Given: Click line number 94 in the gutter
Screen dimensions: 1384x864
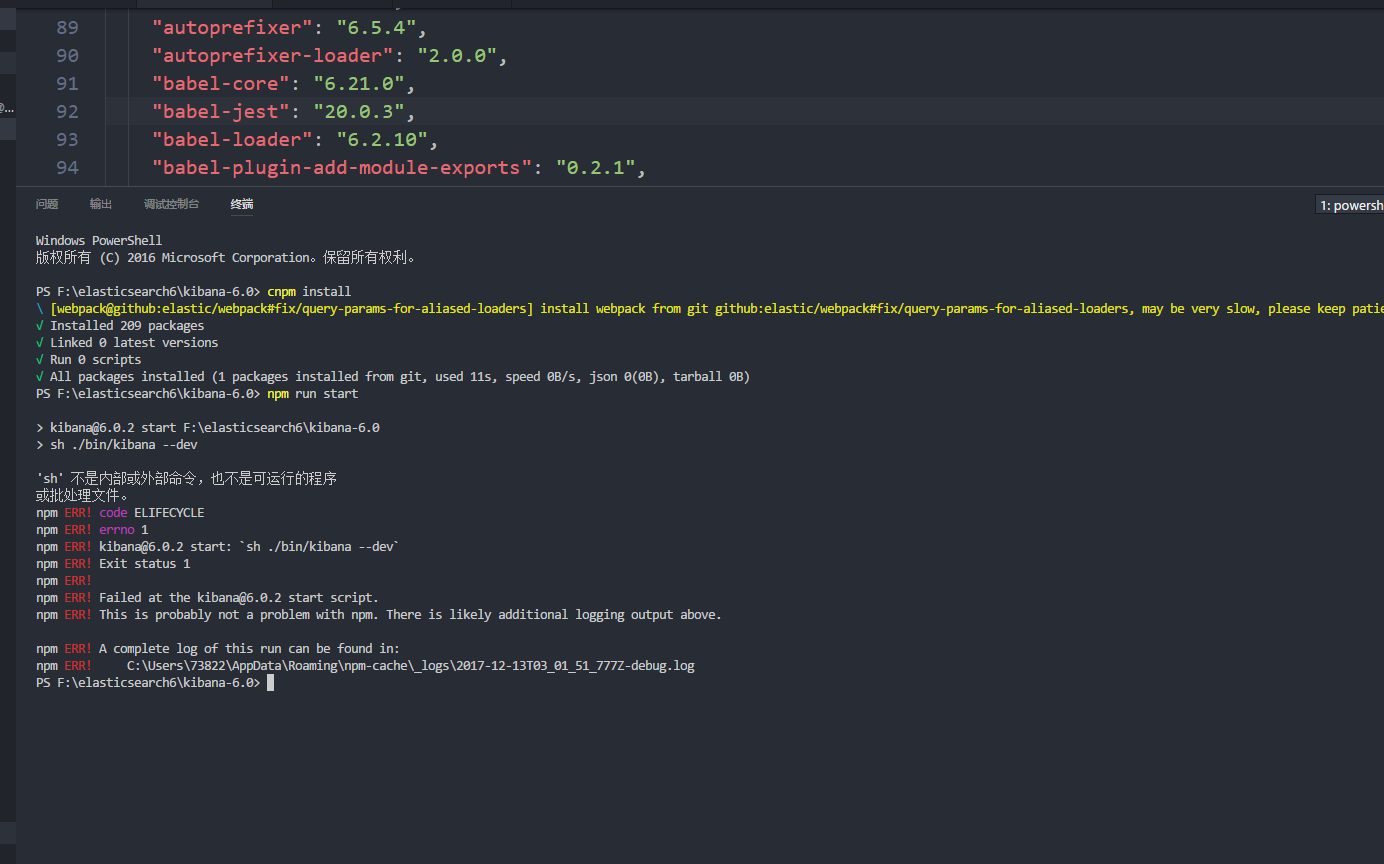Looking at the screenshot, I should pos(67,168).
